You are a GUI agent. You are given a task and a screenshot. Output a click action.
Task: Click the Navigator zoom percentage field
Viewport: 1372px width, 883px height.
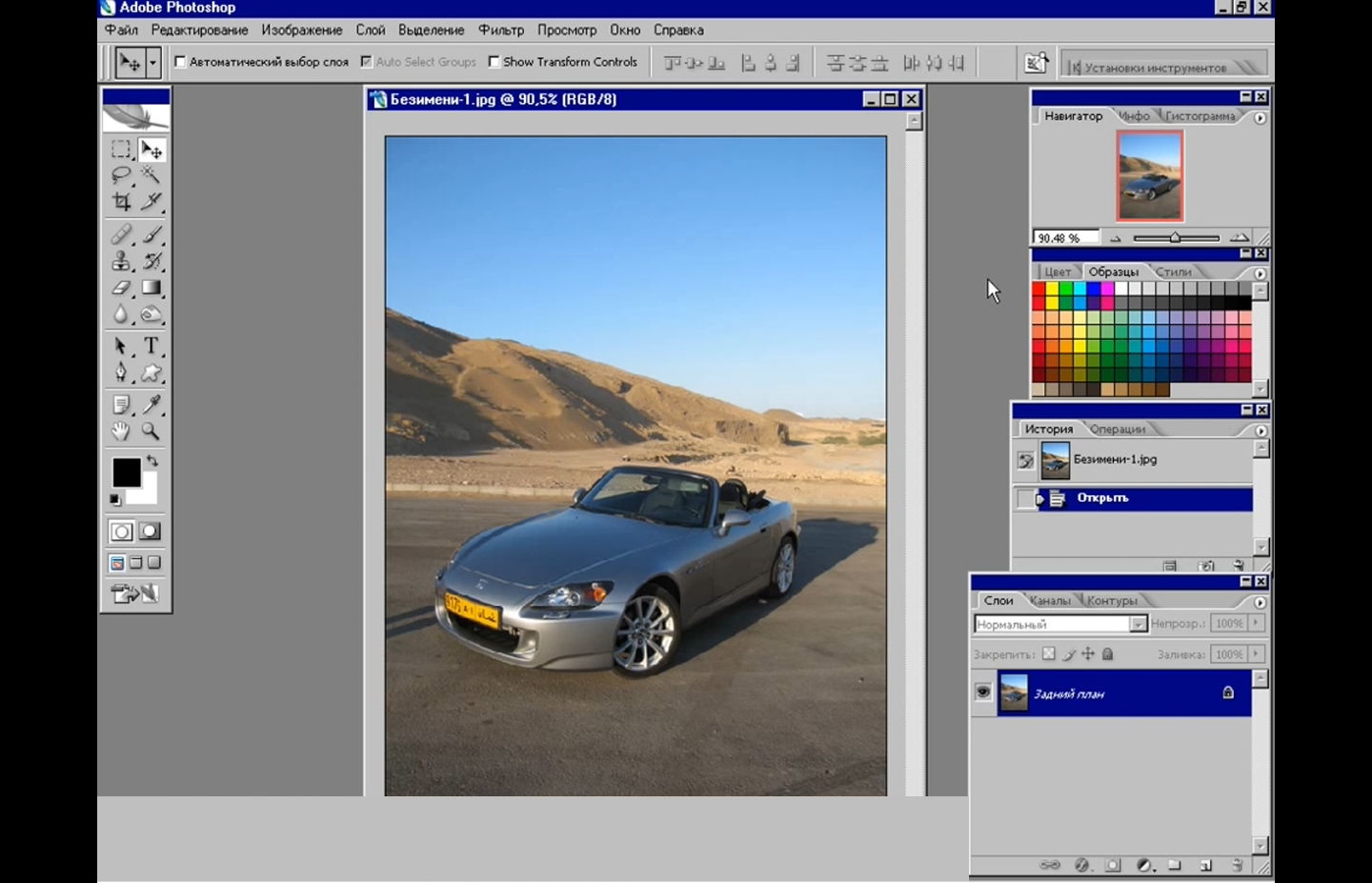point(1065,238)
